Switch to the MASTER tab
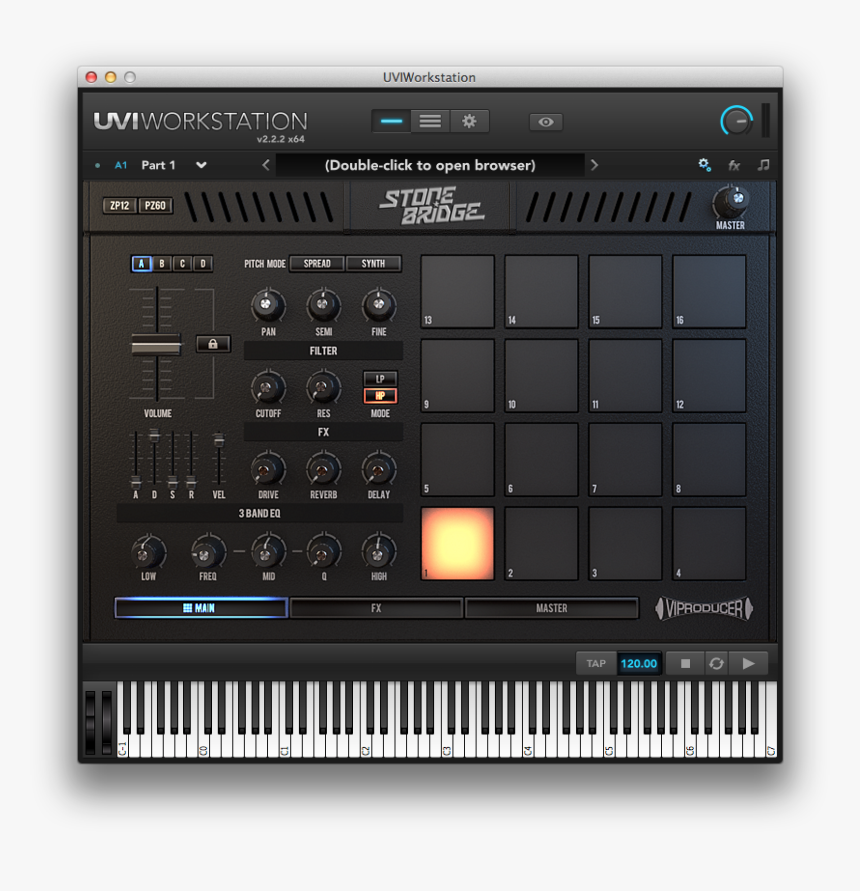Viewport: 860px width, 891px height. pyautogui.click(x=552, y=607)
